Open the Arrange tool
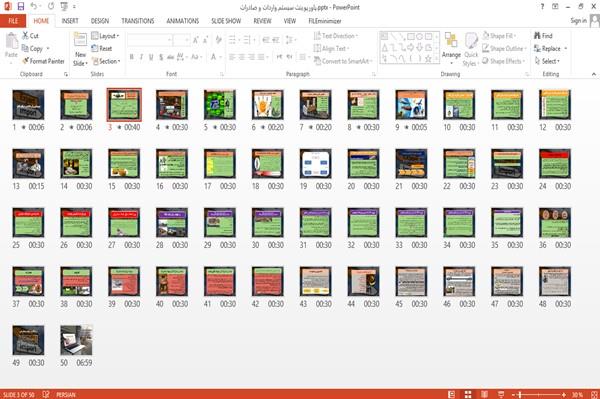Screen dimensions: 600x399 [x=451, y=48]
